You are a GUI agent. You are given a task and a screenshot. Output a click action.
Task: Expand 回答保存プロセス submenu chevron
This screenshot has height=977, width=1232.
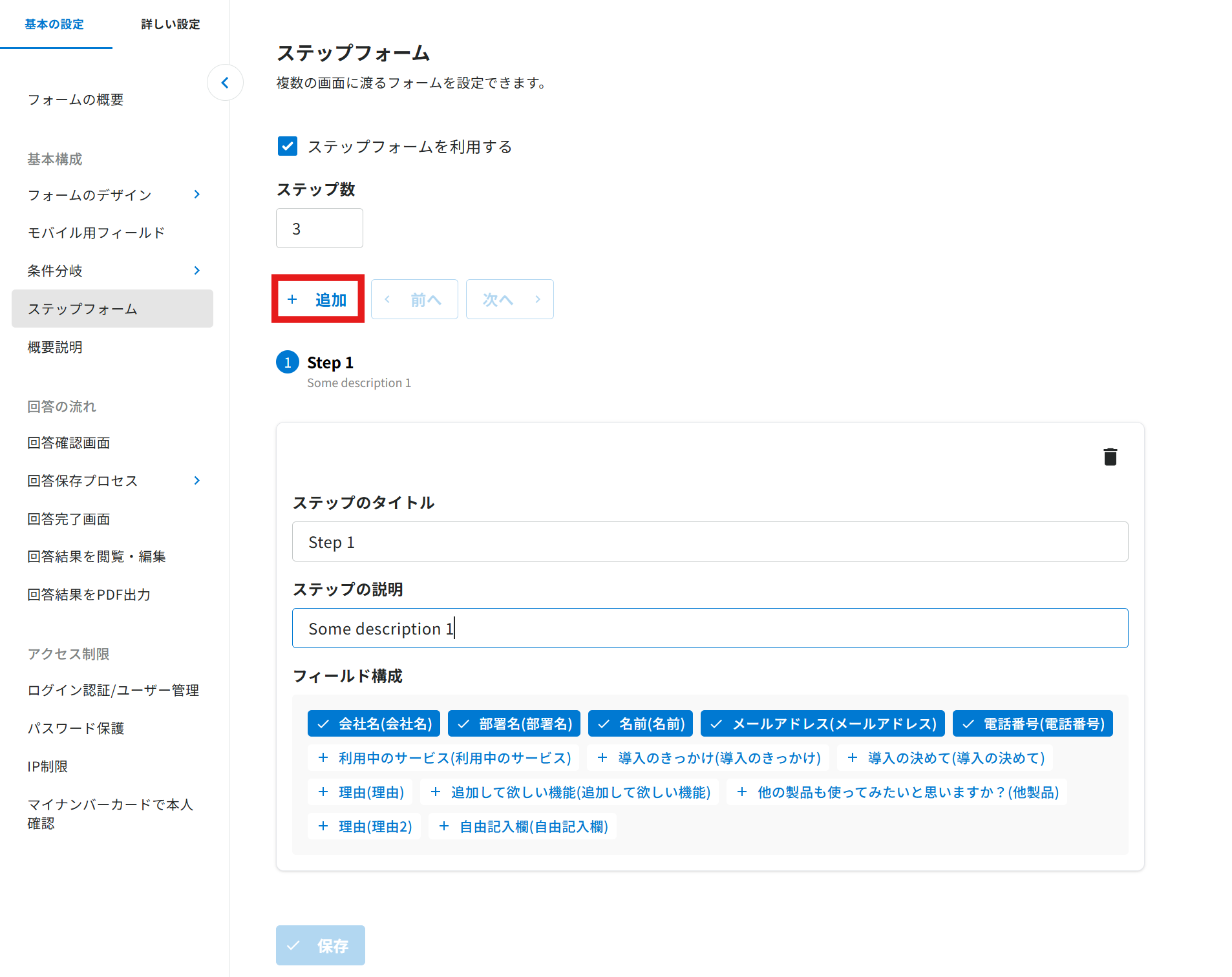click(x=197, y=480)
